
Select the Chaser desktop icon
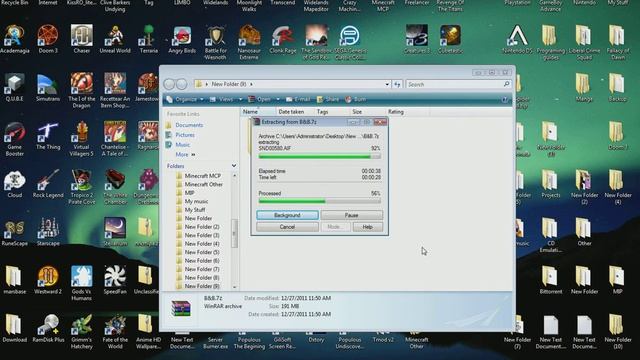click(x=82, y=39)
